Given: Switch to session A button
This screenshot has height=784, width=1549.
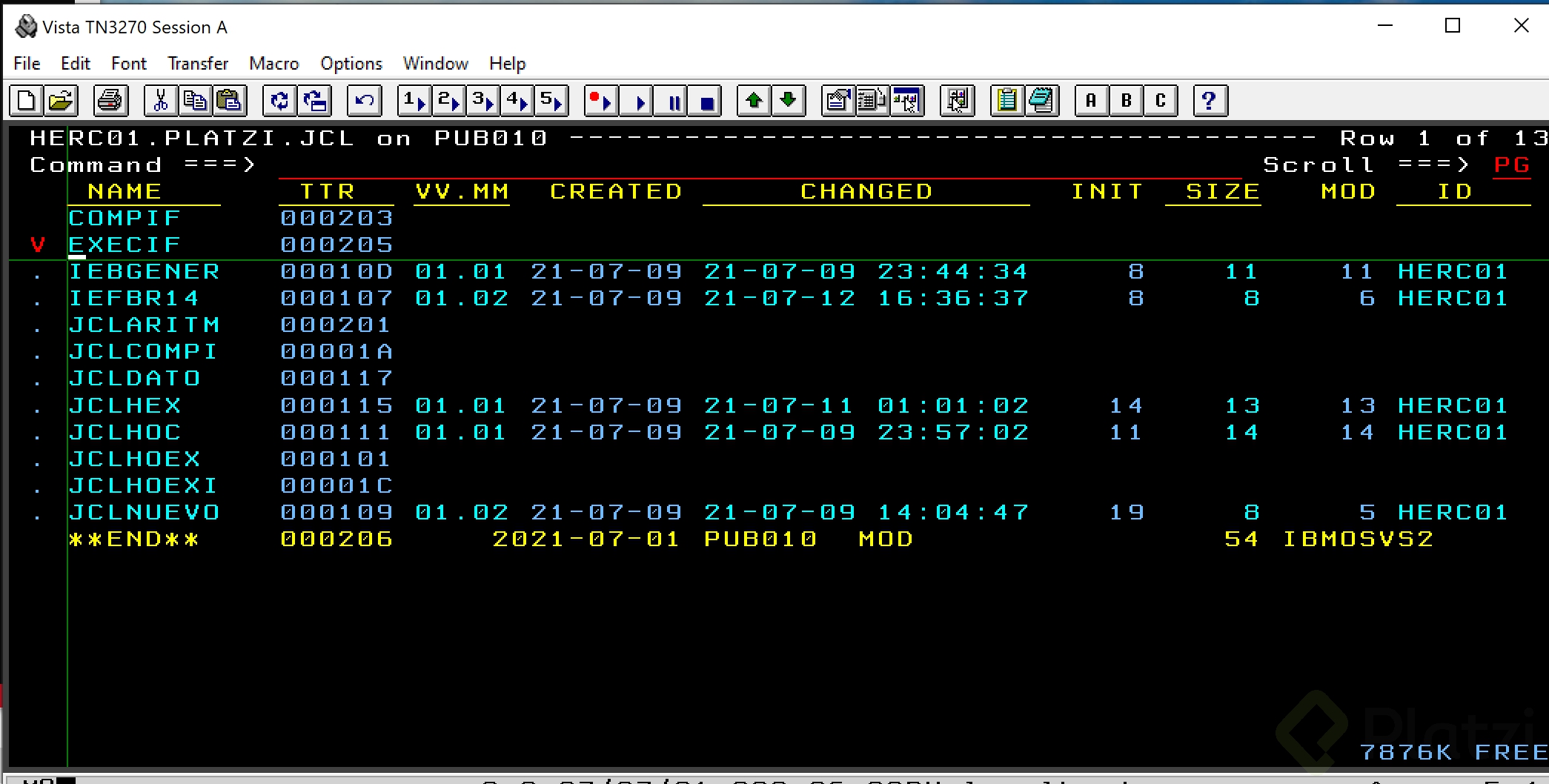Looking at the screenshot, I should (1092, 101).
